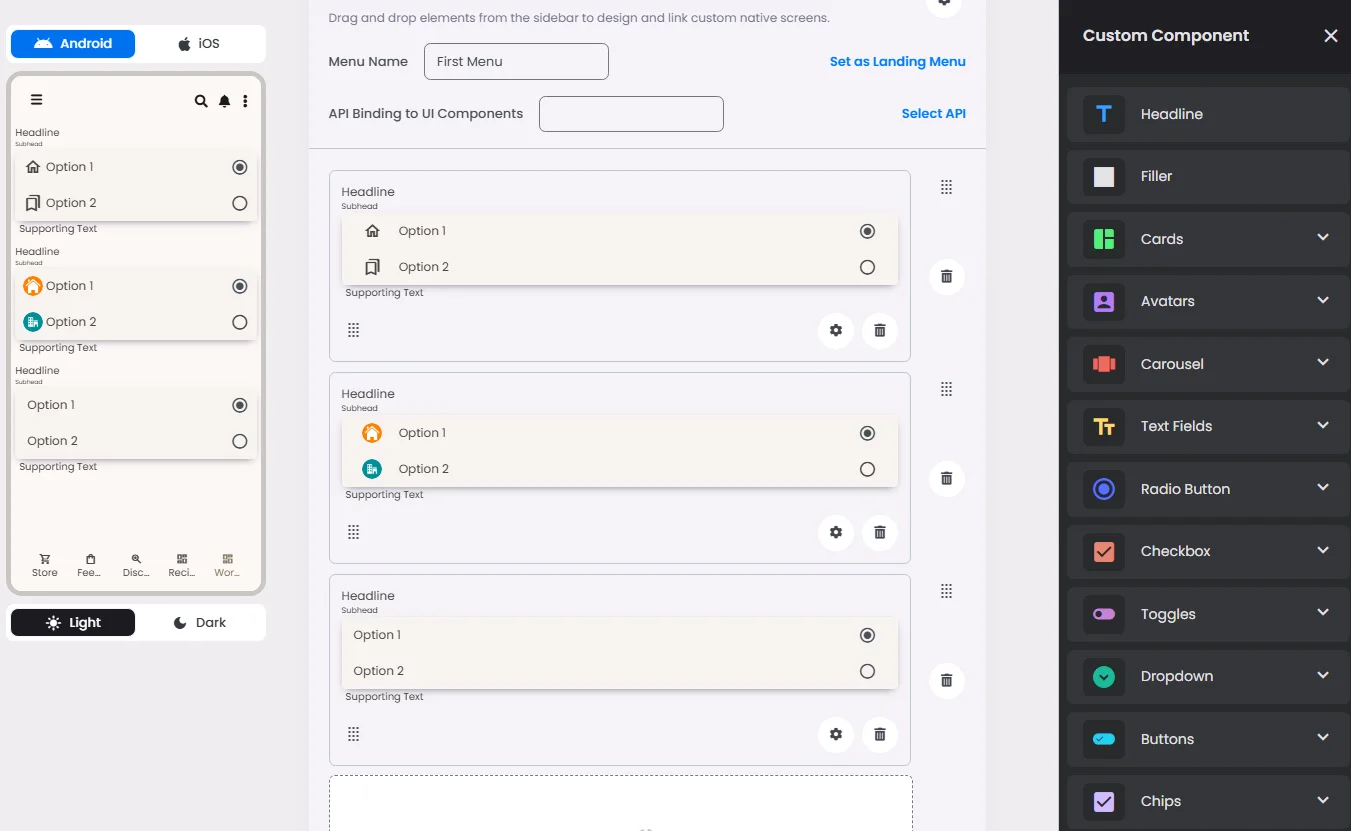This screenshot has width=1351, height=831.
Task: Switch preview to the iOS tab
Action: (200, 44)
